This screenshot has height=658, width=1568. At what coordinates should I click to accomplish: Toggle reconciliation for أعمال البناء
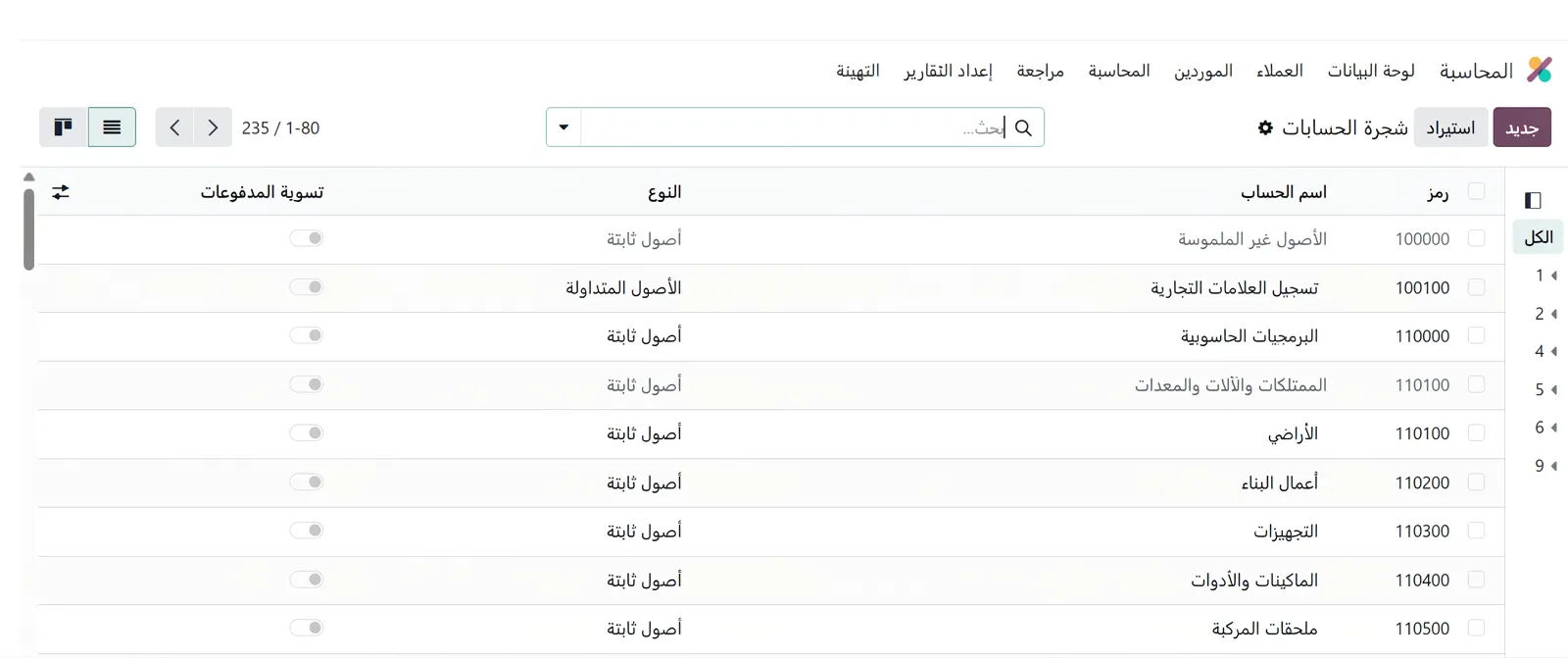307,481
